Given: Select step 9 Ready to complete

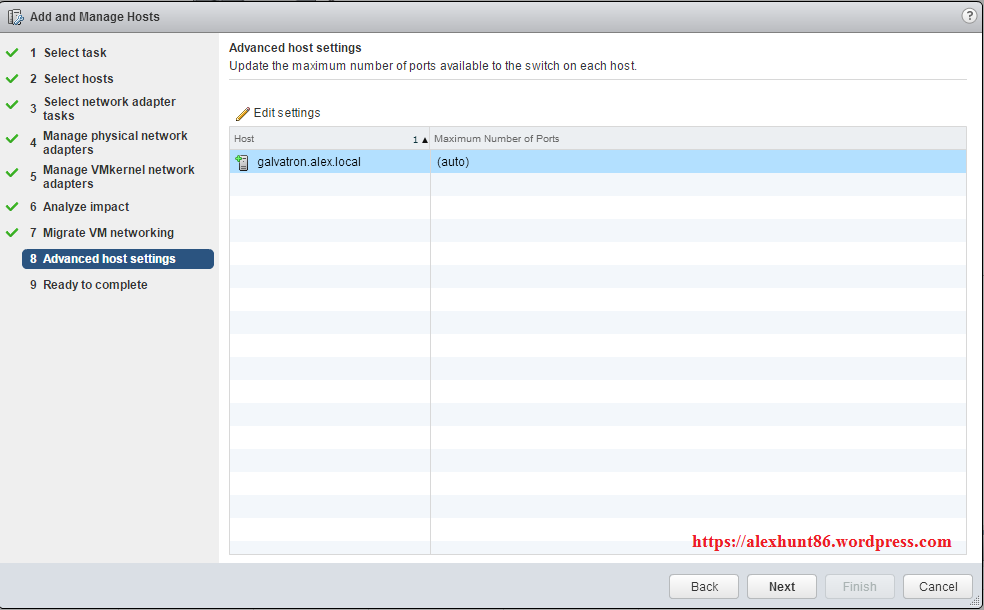Looking at the screenshot, I should click(x=88, y=284).
